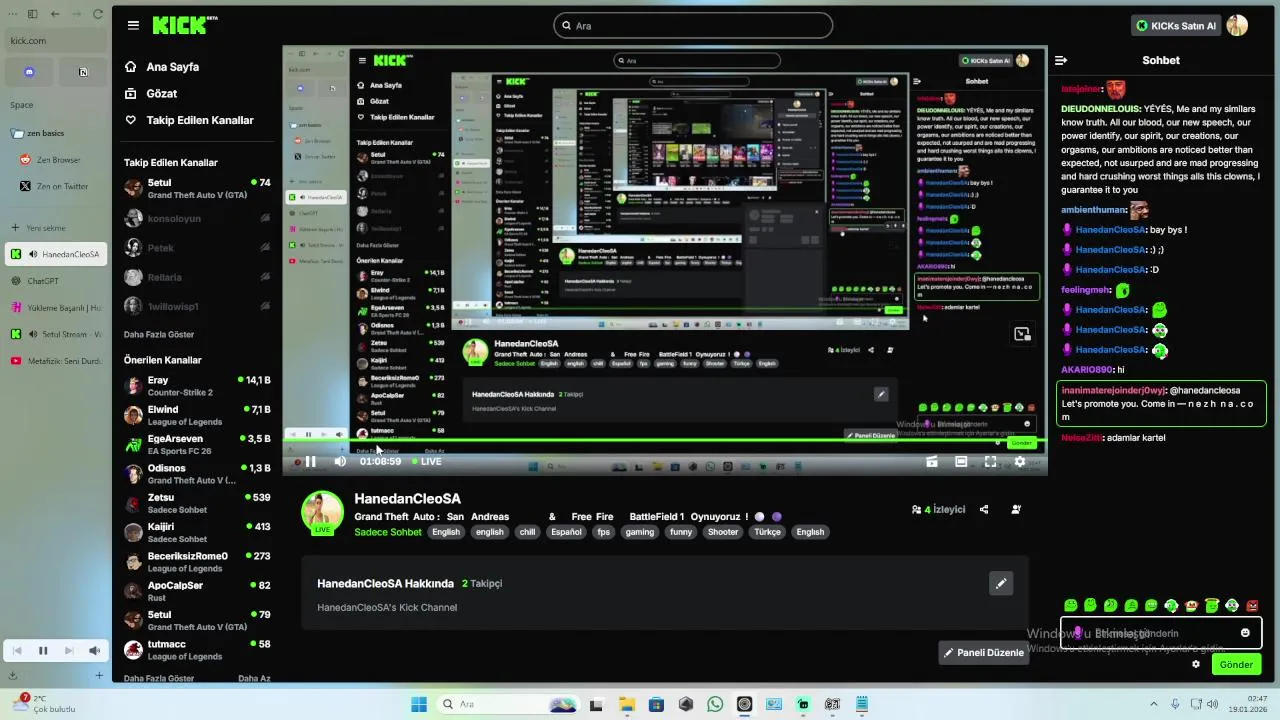Open offline channel Petek
The width and height of the screenshot is (1280, 720).
[x=197, y=248]
